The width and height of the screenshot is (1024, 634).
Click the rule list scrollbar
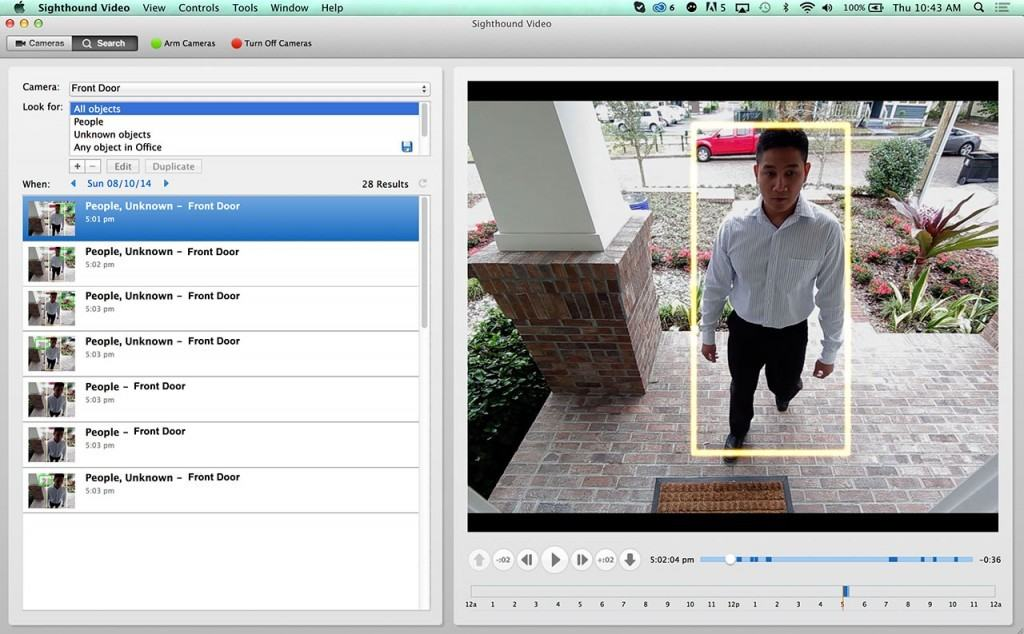(424, 120)
